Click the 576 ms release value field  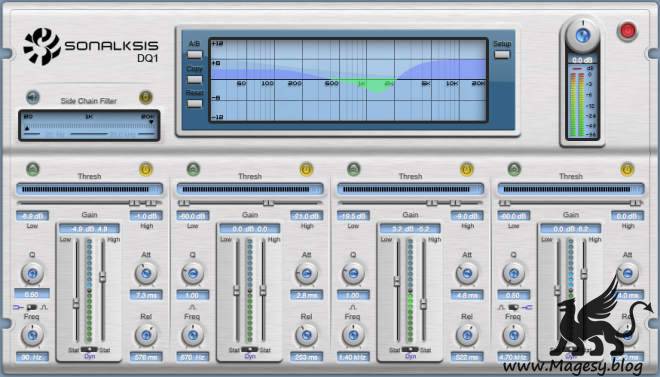146,357
